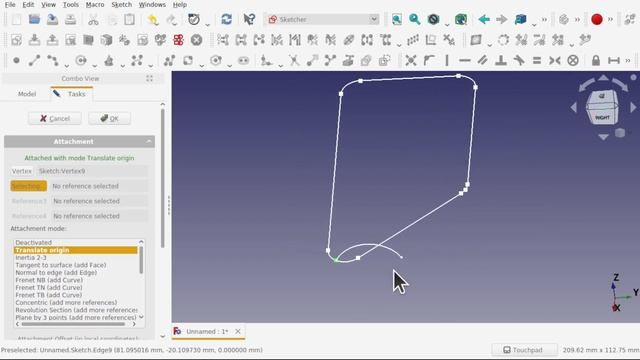Apply the Perpendicular constraint
This screenshot has width=640, height=360.
[x=501, y=60]
